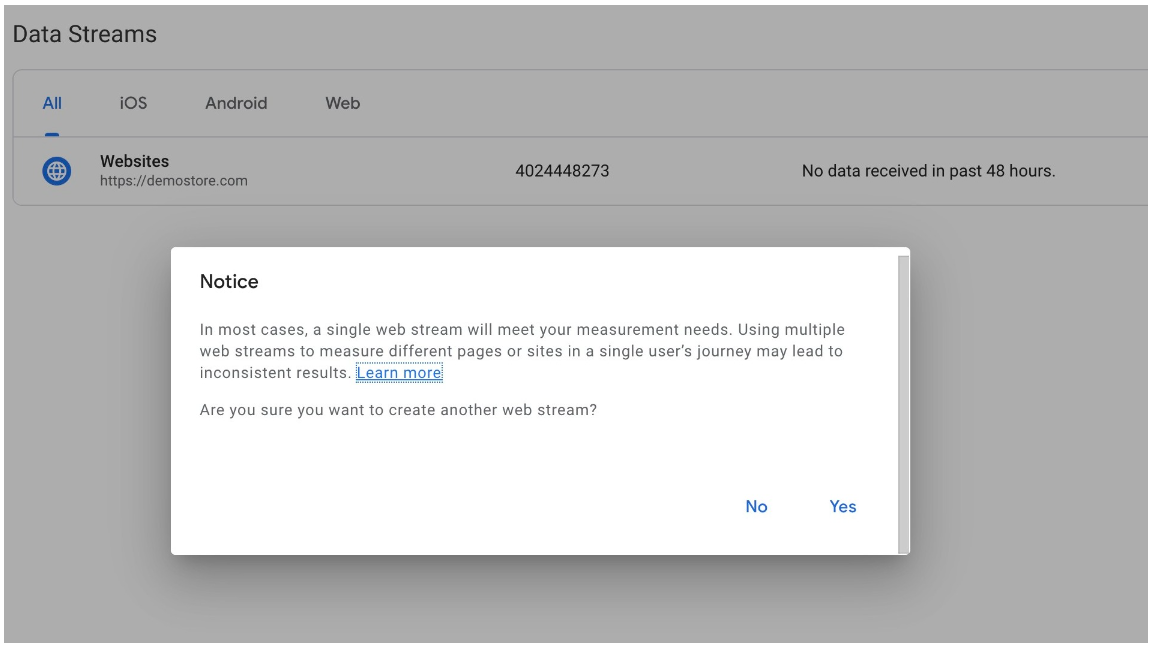Image resolution: width=1152 pixels, height=646 pixels.
Task: Click empty dialog space left of No
Action: 450,507
